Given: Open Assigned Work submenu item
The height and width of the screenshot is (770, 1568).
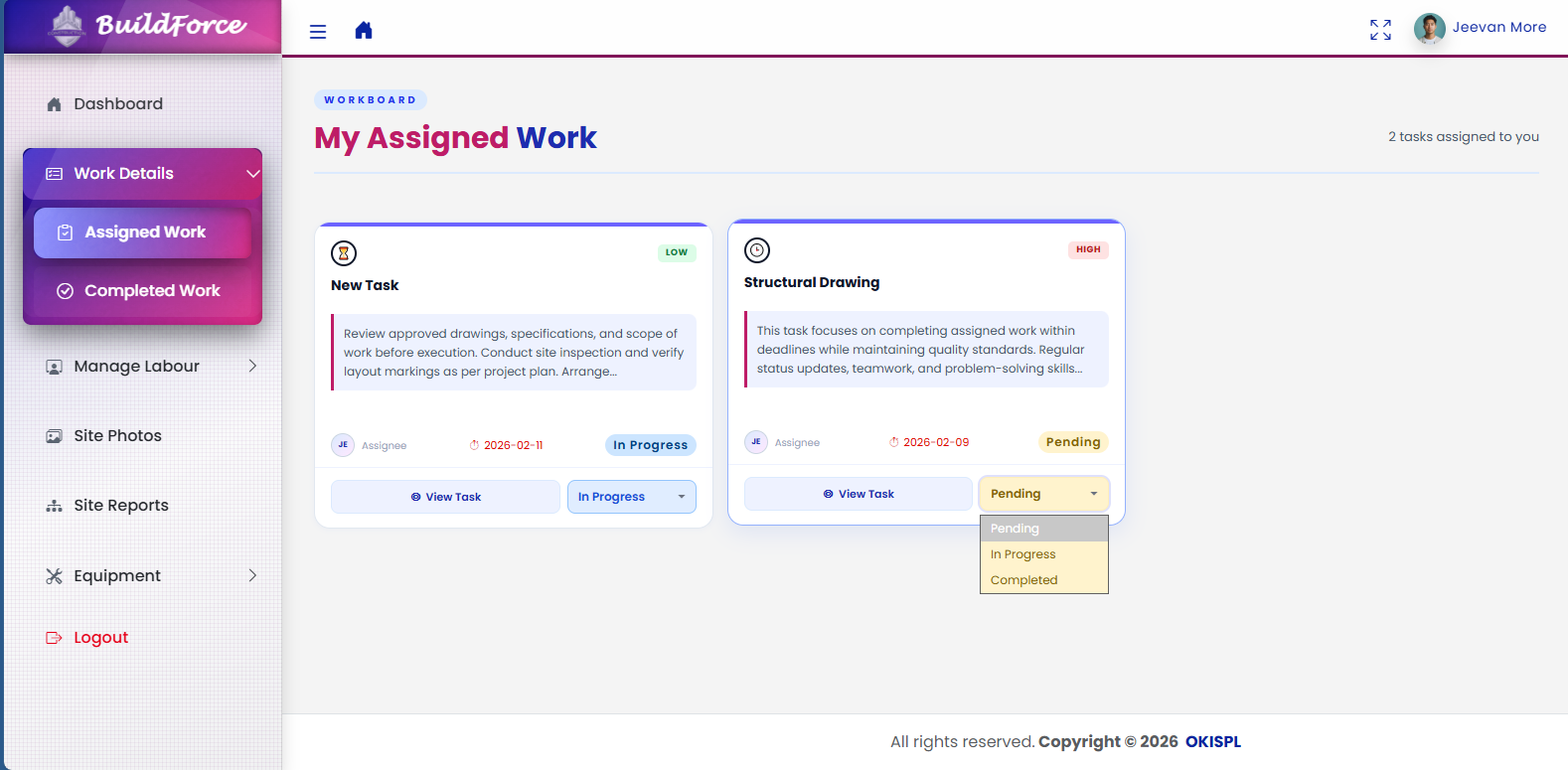Looking at the screenshot, I should tap(143, 232).
